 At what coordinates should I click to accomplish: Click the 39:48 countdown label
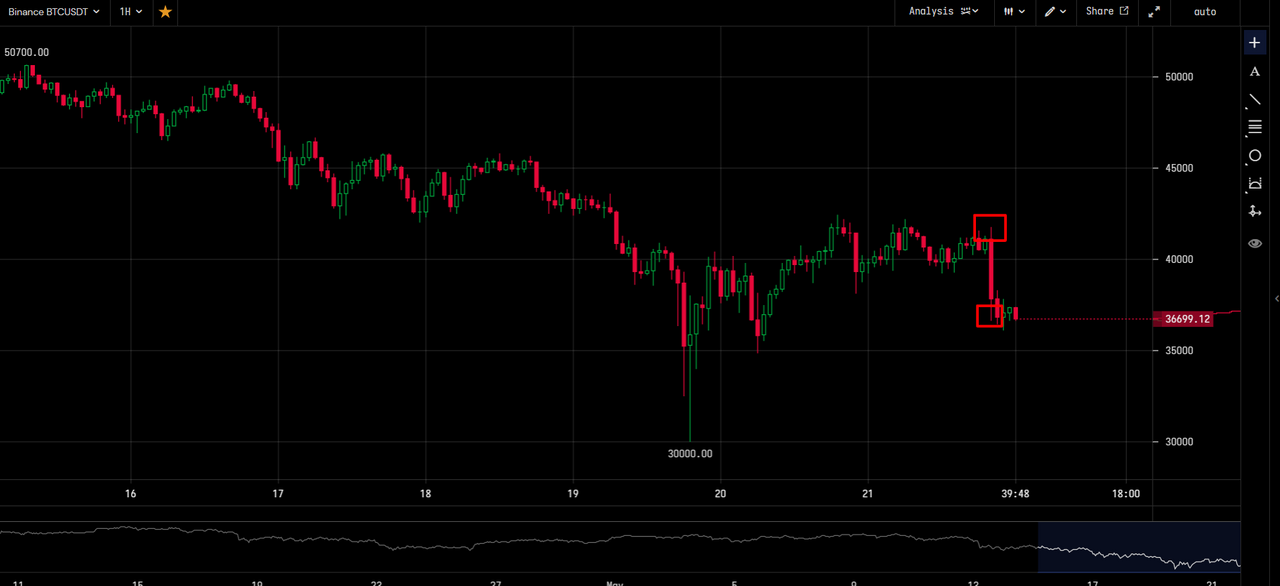tap(1016, 494)
